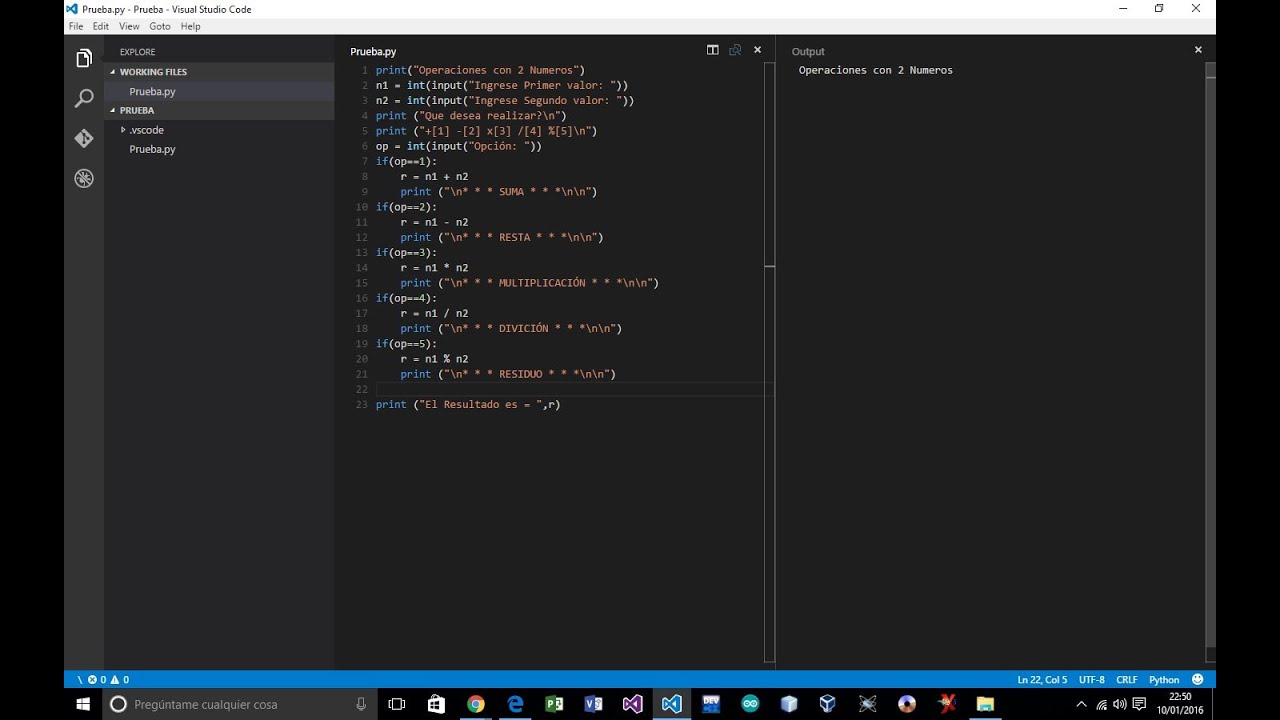Open File Explorer from taskbar
1280x720 pixels.
[985, 704]
